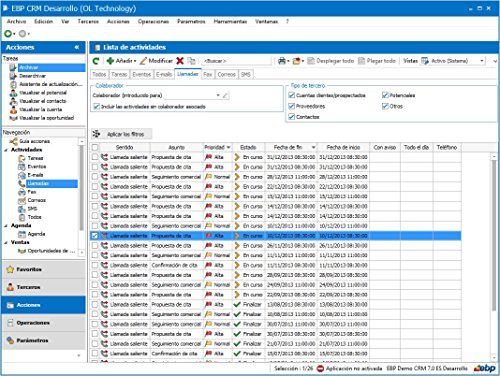Collapse the Acciones panel with double chevron
This screenshot has height=376, width=500.
77,47
